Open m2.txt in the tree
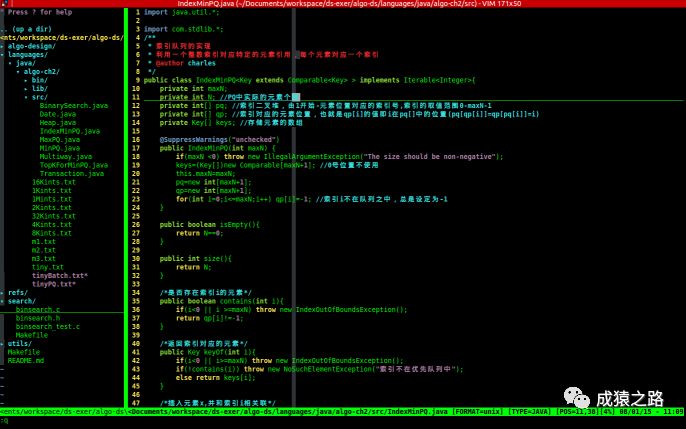Viewport: 686px width, 429px height. 43,250
